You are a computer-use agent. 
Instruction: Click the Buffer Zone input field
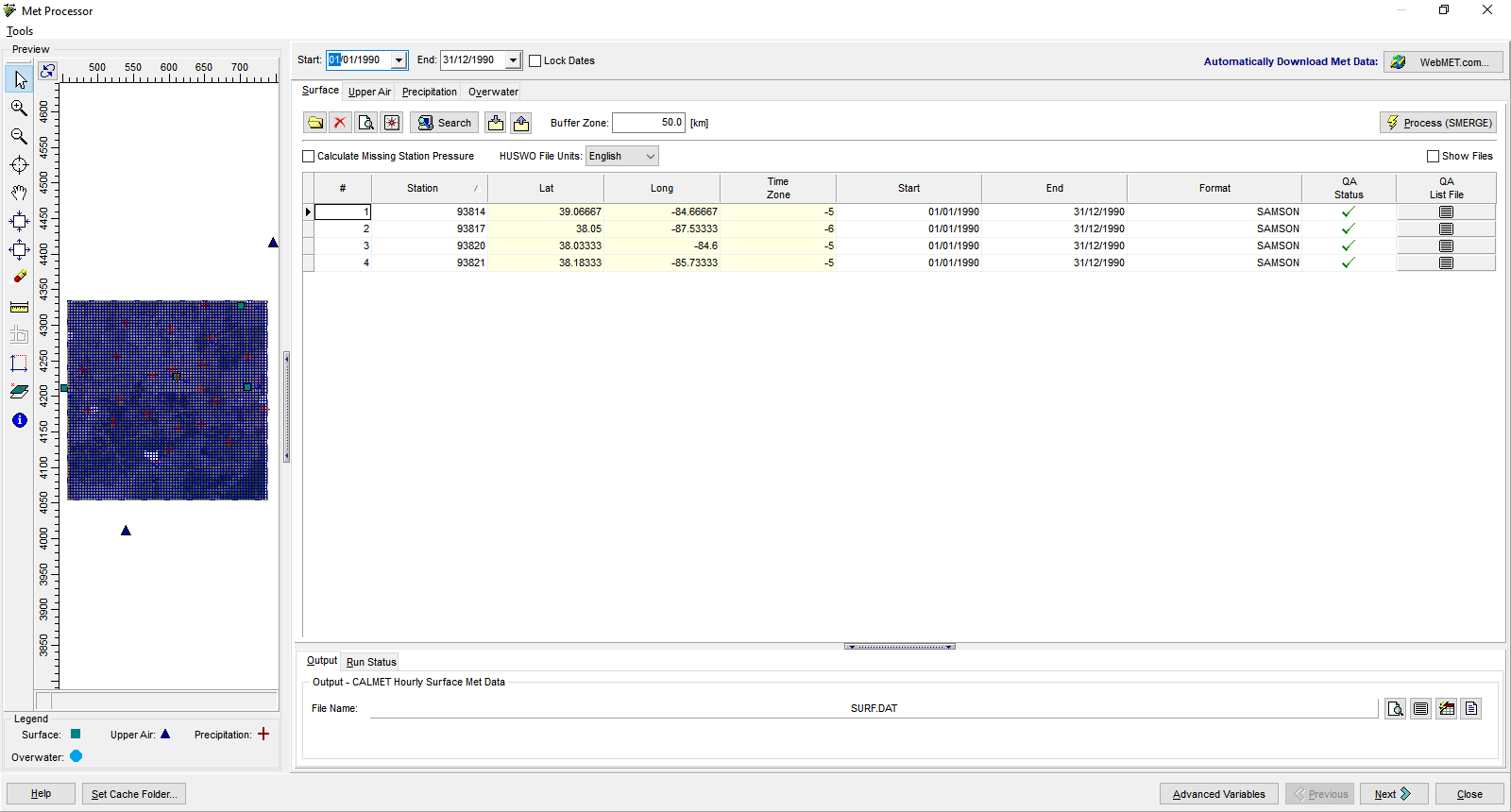[x=648, y=123]
